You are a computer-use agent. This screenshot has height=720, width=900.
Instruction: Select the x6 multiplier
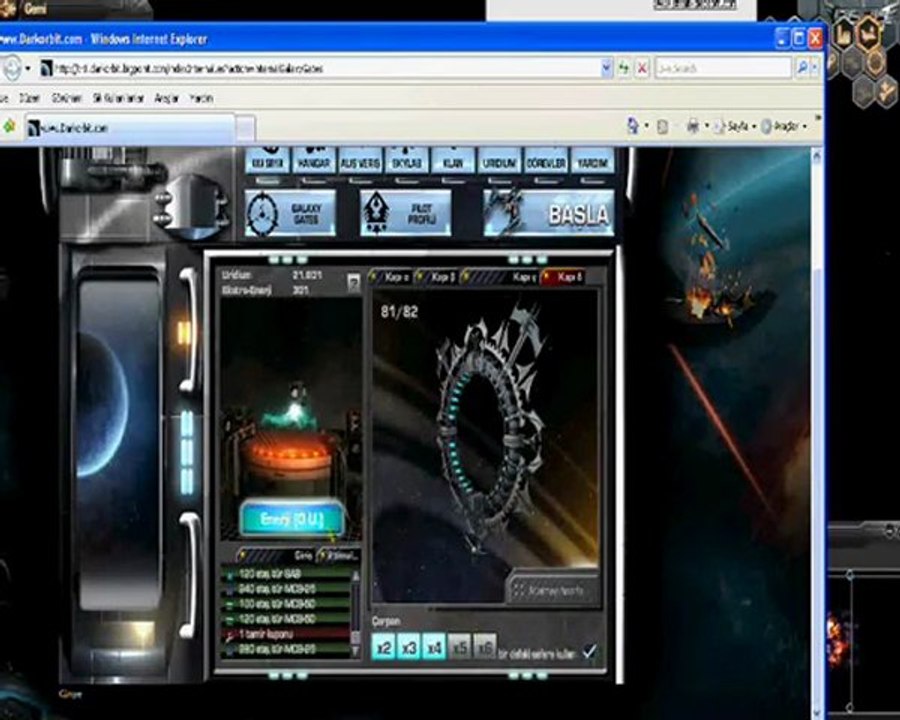coord(484,647)
